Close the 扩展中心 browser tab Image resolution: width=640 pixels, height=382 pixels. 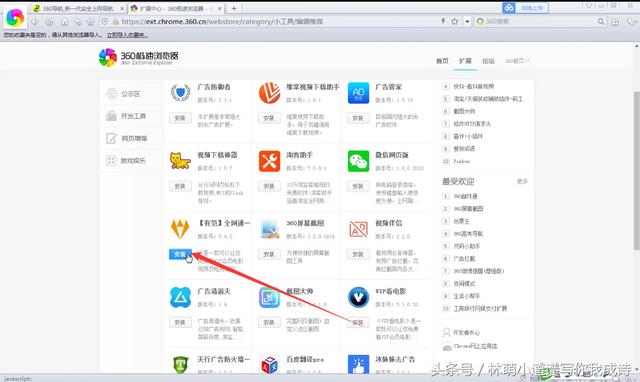point(220,8)
